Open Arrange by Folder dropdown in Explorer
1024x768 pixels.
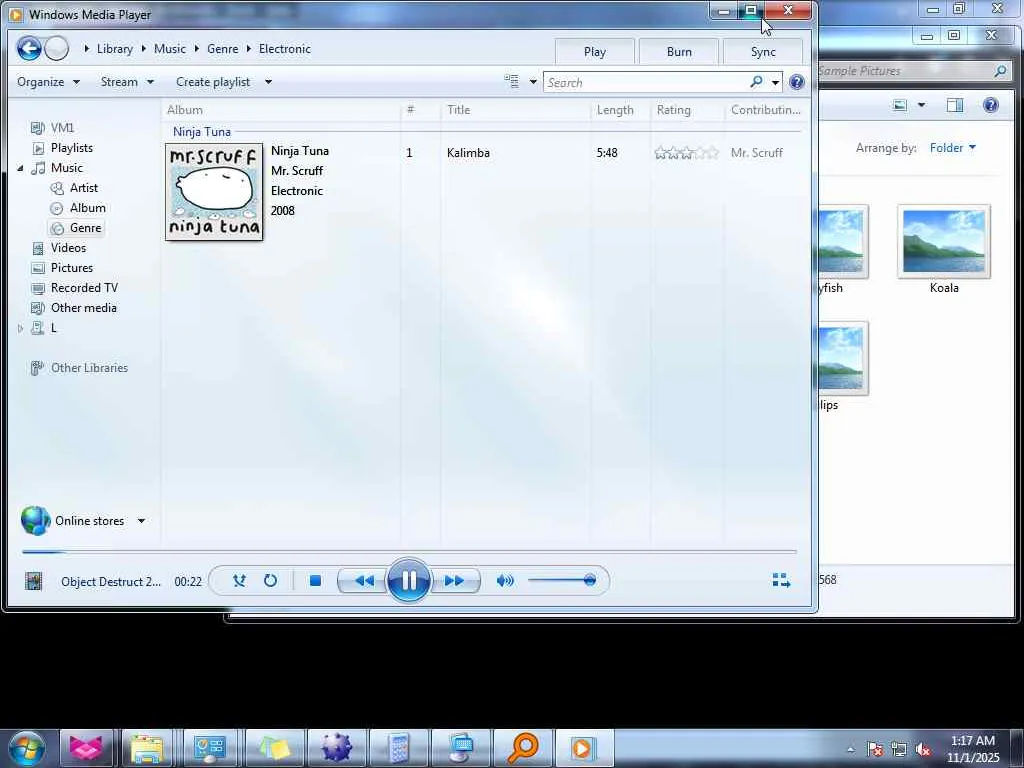pos(953,148)
